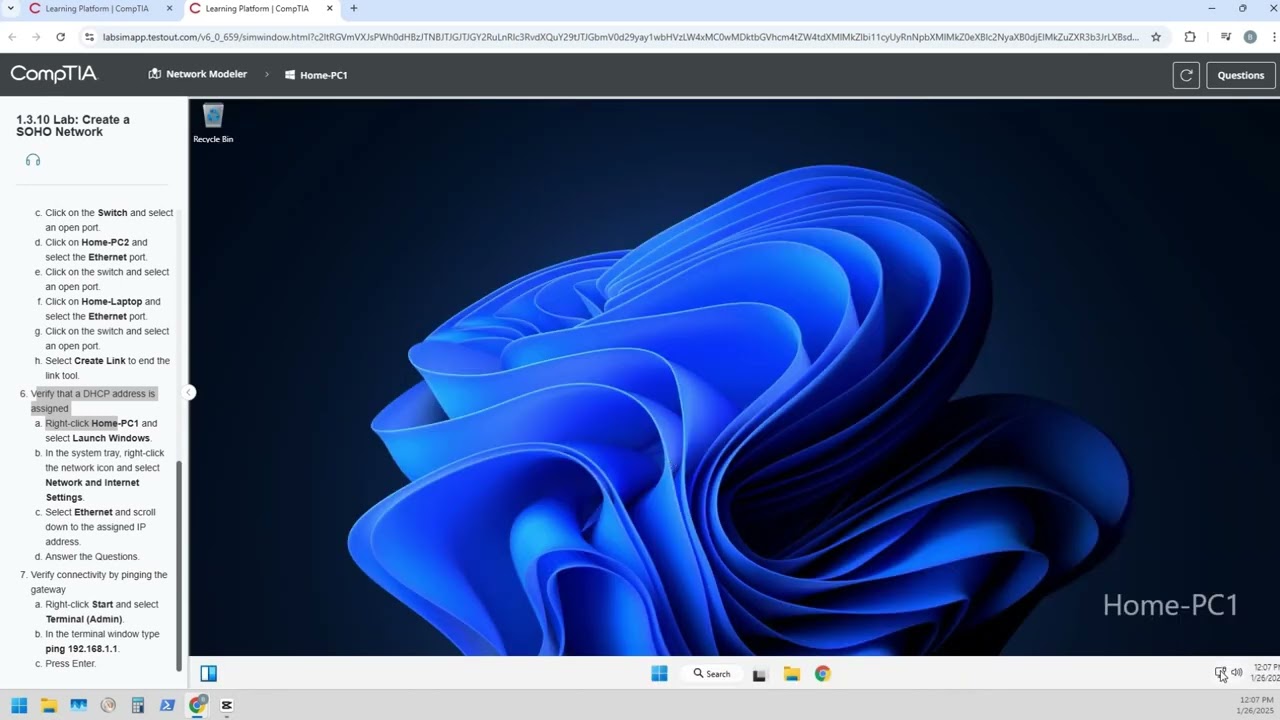Viewport: 1280px width, 720px height.
Task: Click the headphones audio icon in lab panel
Action: (x=33, y=160)
